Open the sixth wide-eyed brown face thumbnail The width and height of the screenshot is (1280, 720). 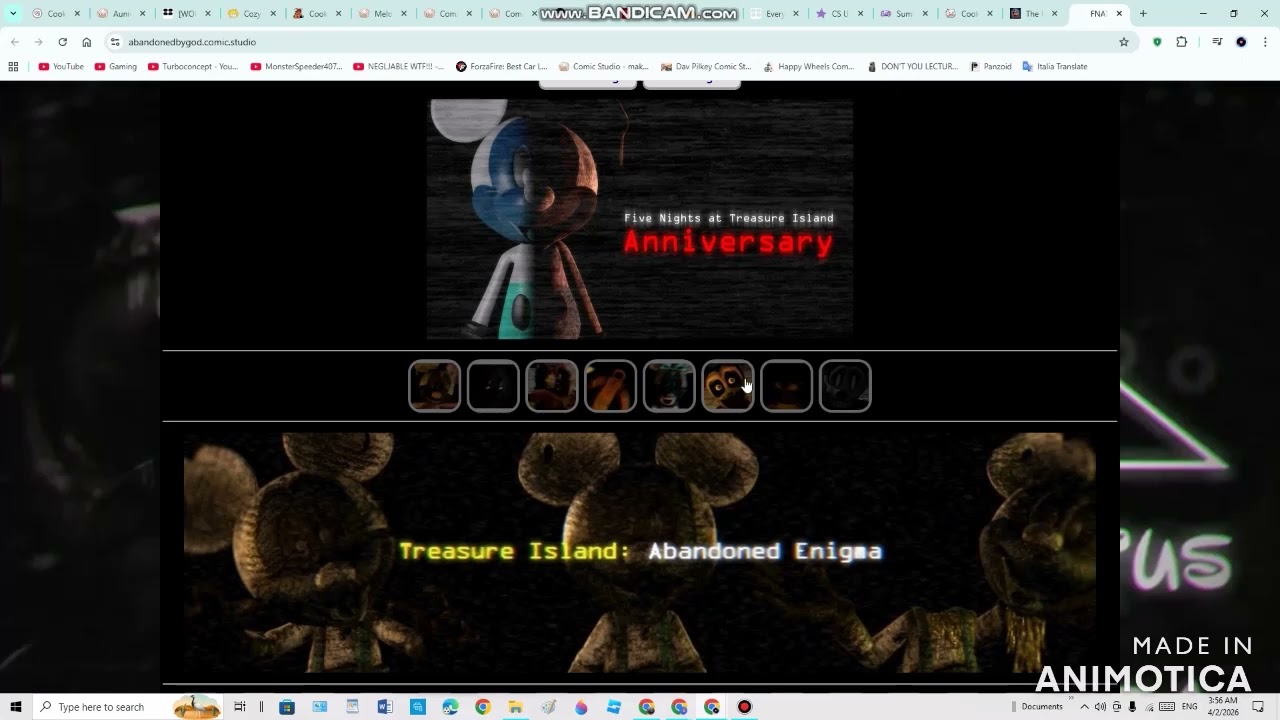click(728, 386)
